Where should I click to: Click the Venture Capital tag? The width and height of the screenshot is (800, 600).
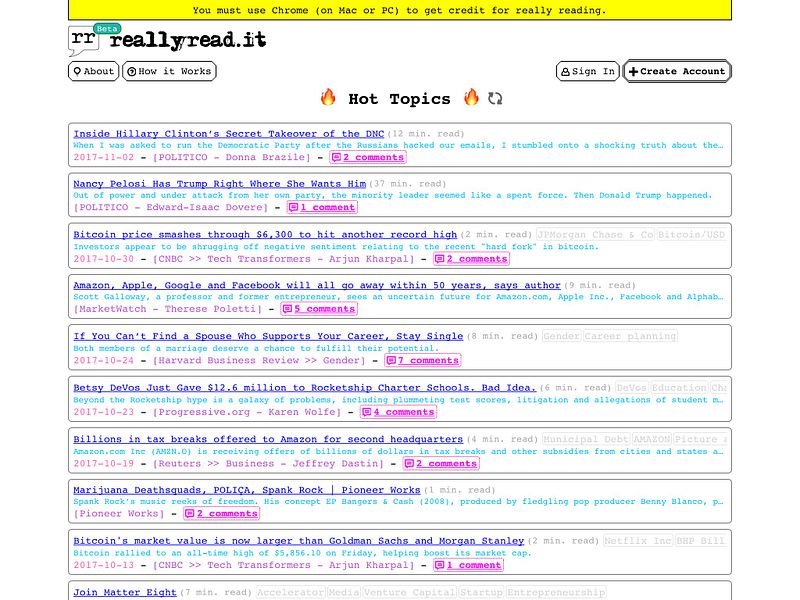(409, 592)
